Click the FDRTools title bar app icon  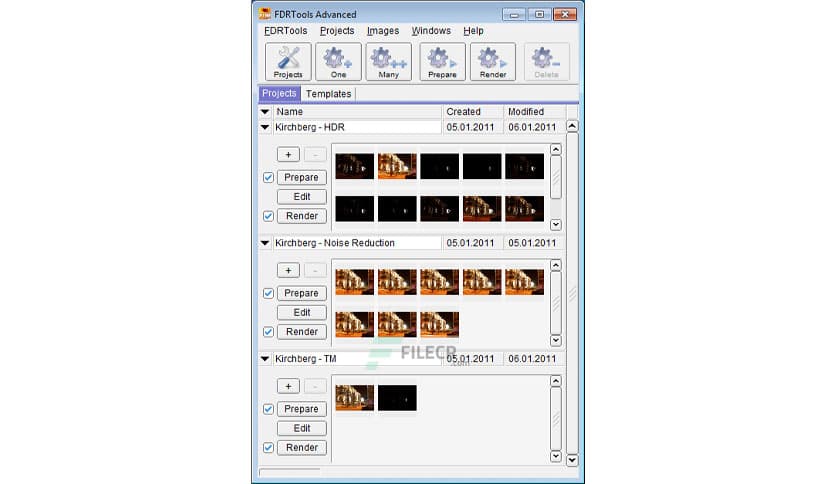coord(264,14)
